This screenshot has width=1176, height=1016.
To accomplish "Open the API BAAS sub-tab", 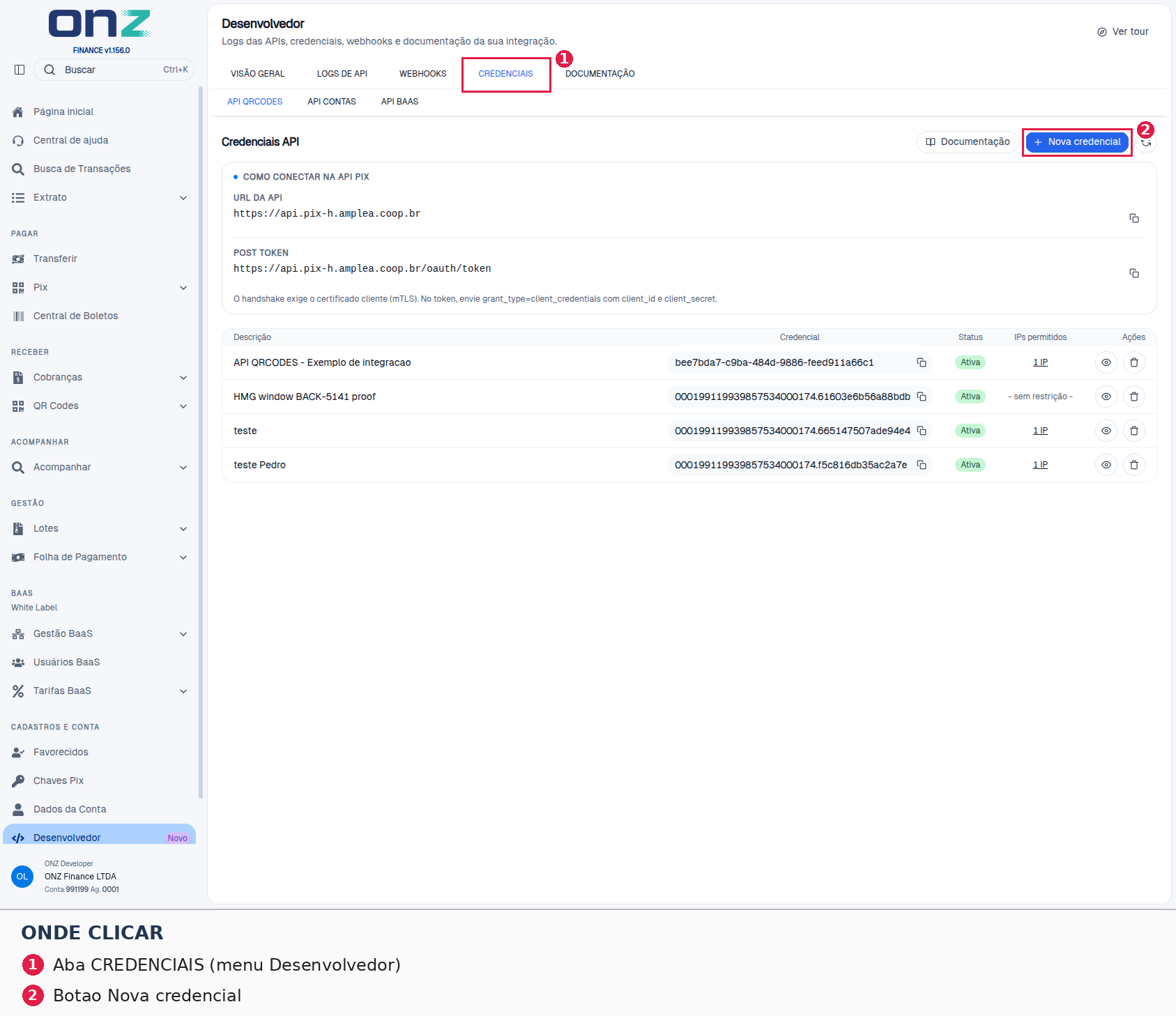I will pos(399,102).
